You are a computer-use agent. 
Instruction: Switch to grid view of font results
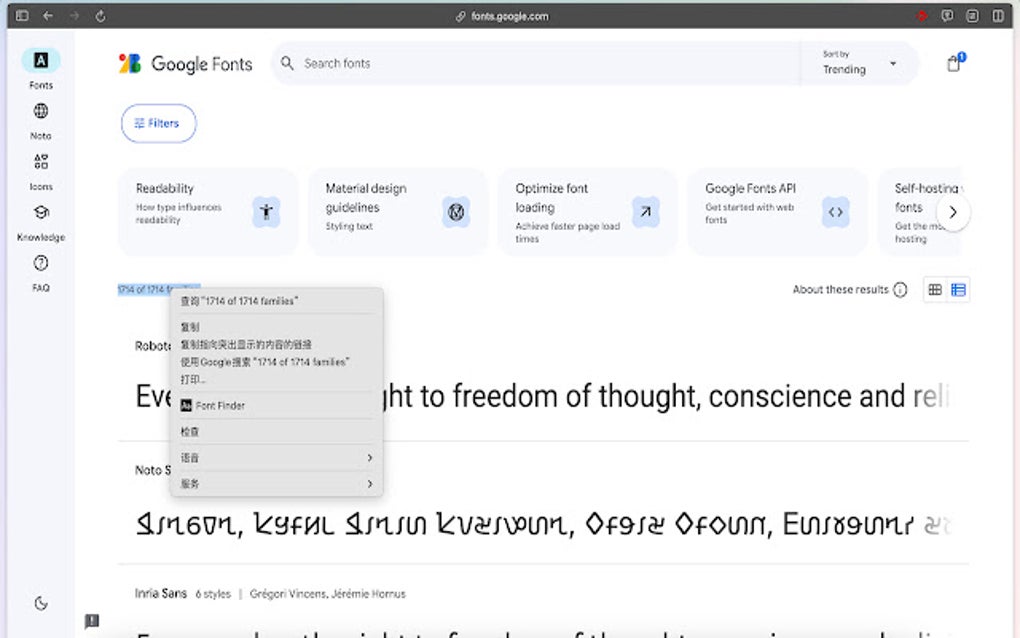(x=934, y=289)
